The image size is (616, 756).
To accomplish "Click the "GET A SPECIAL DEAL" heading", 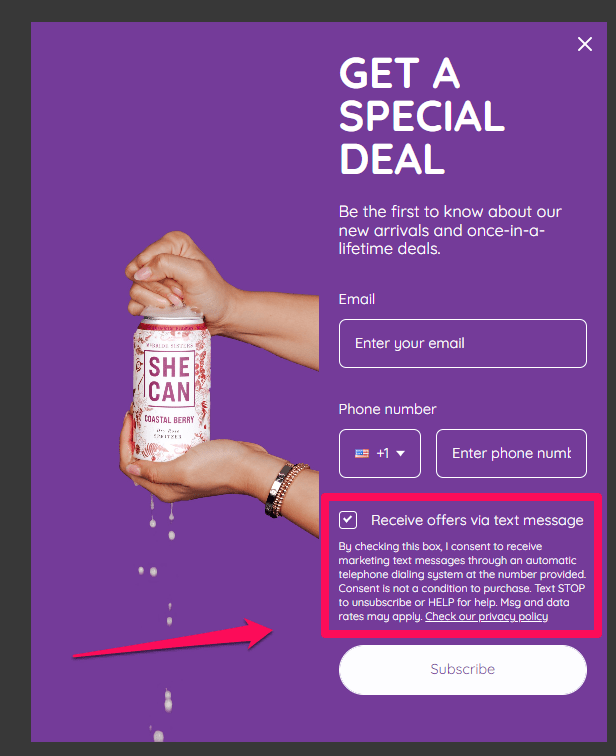I will coord(420,117).
